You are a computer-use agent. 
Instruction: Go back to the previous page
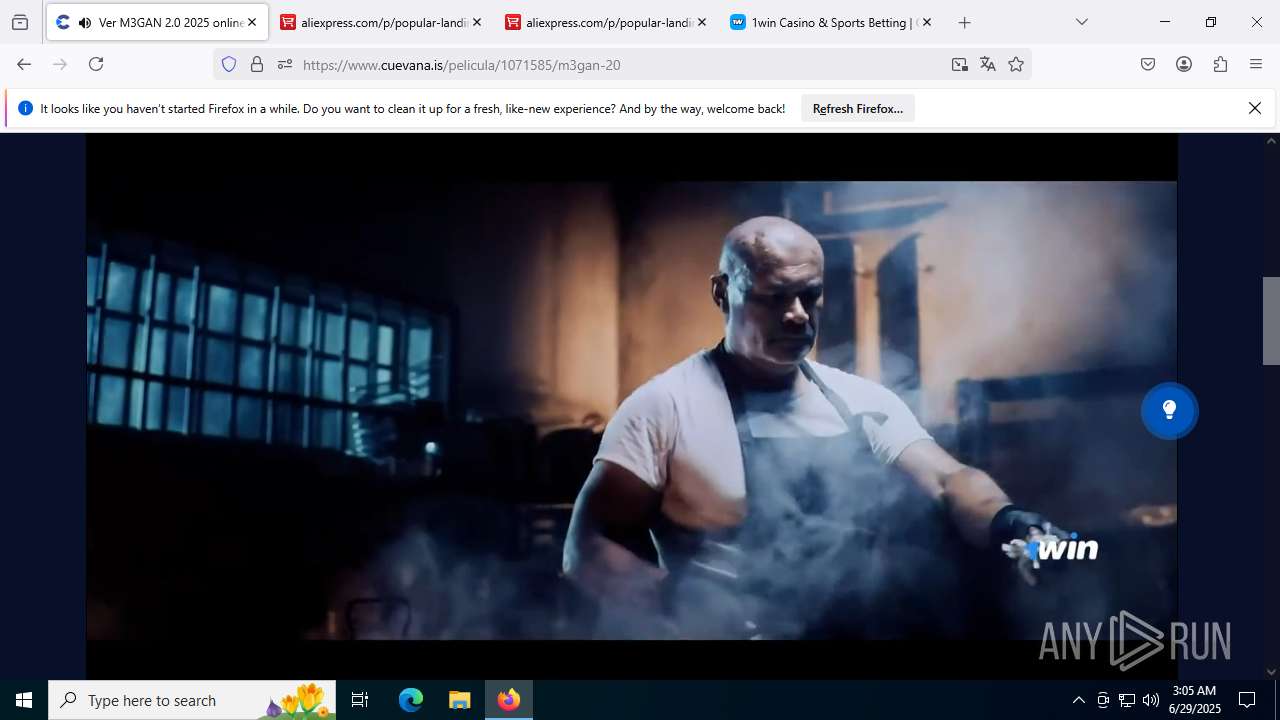24,64
